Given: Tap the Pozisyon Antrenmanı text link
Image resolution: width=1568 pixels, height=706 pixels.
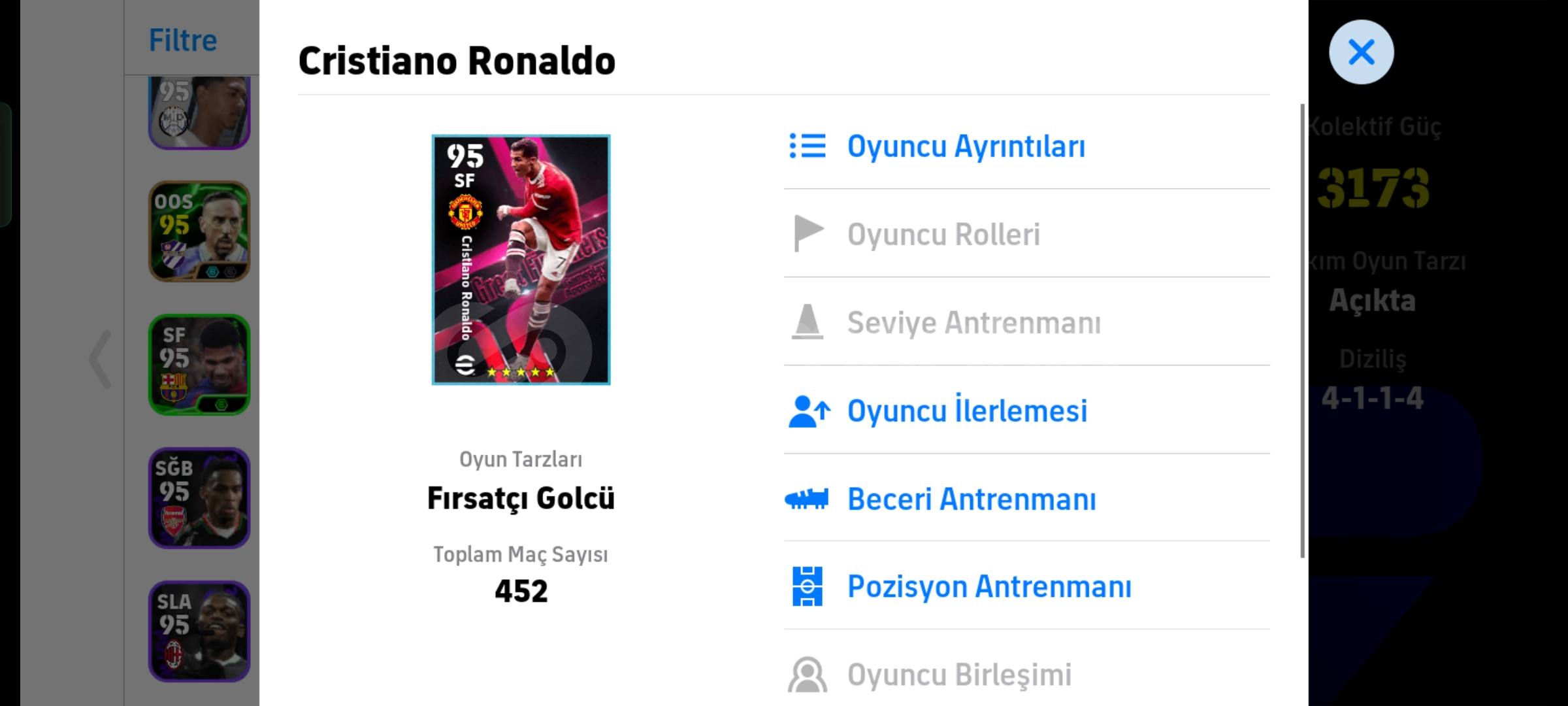Looking at the screenshot, I should (x=989, y=586).
